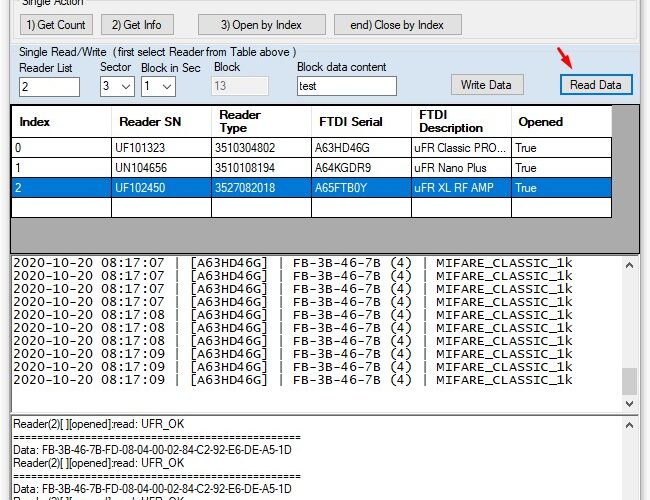Click Index cell 0 in reader table
The image size is (650, 500).
(x=61, y=148)
